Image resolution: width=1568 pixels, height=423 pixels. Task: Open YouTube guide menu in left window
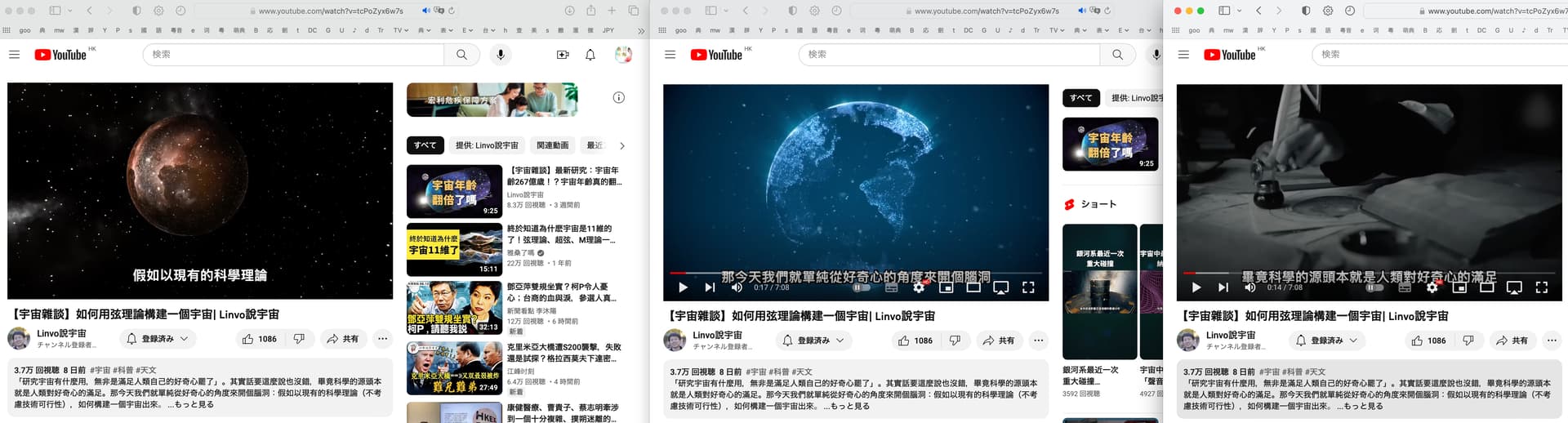click(x=14, y=55)
